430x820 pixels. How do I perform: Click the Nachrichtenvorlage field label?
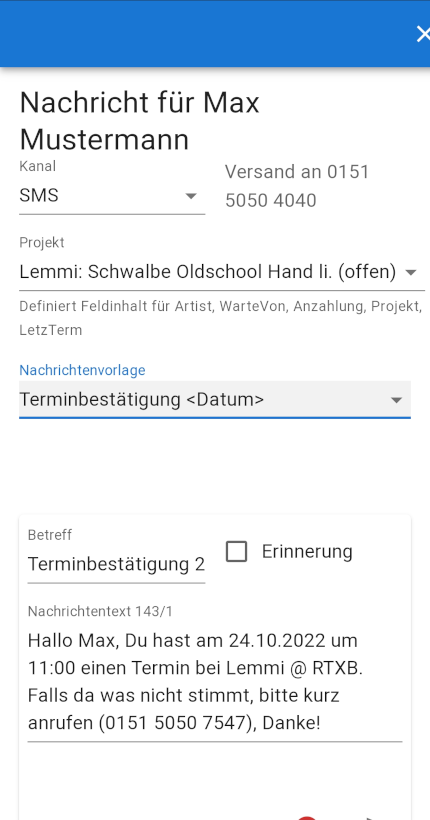[x=82, y=370]
